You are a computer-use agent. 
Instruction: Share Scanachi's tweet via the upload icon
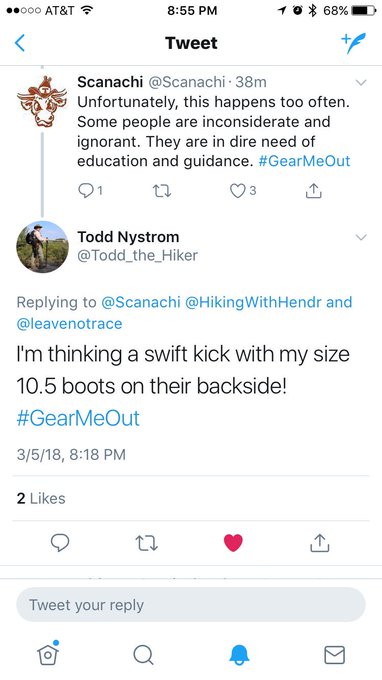pos(314,190)
